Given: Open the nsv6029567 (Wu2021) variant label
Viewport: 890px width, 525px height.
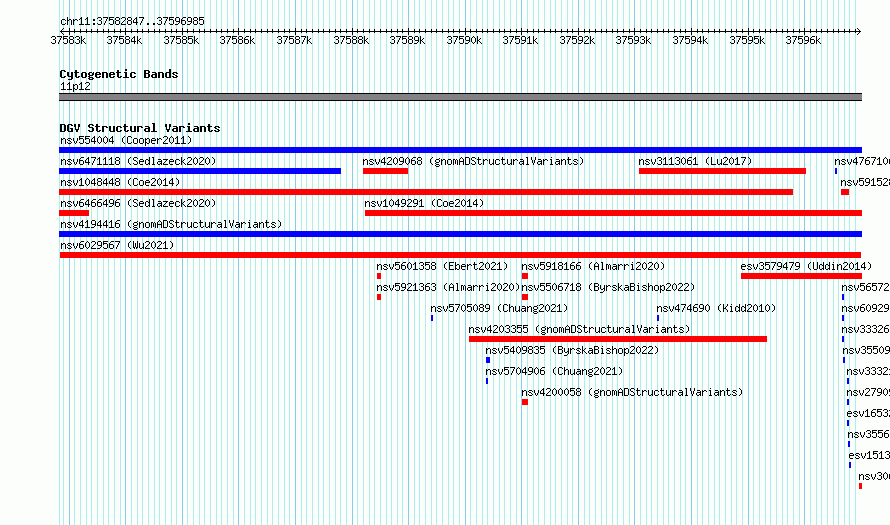Looking at the screenshot, I should pos(117,245).
